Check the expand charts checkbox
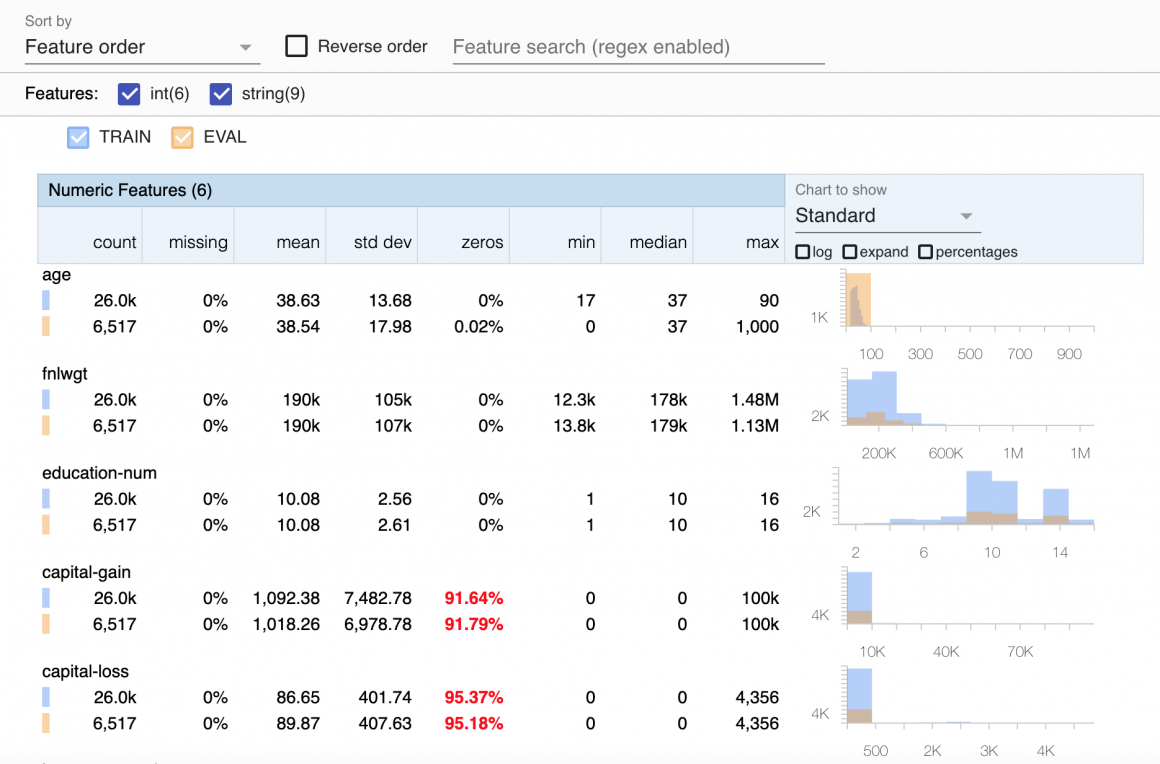The image size is (1160, 764). pyautogui.click(x=850, y=252)
